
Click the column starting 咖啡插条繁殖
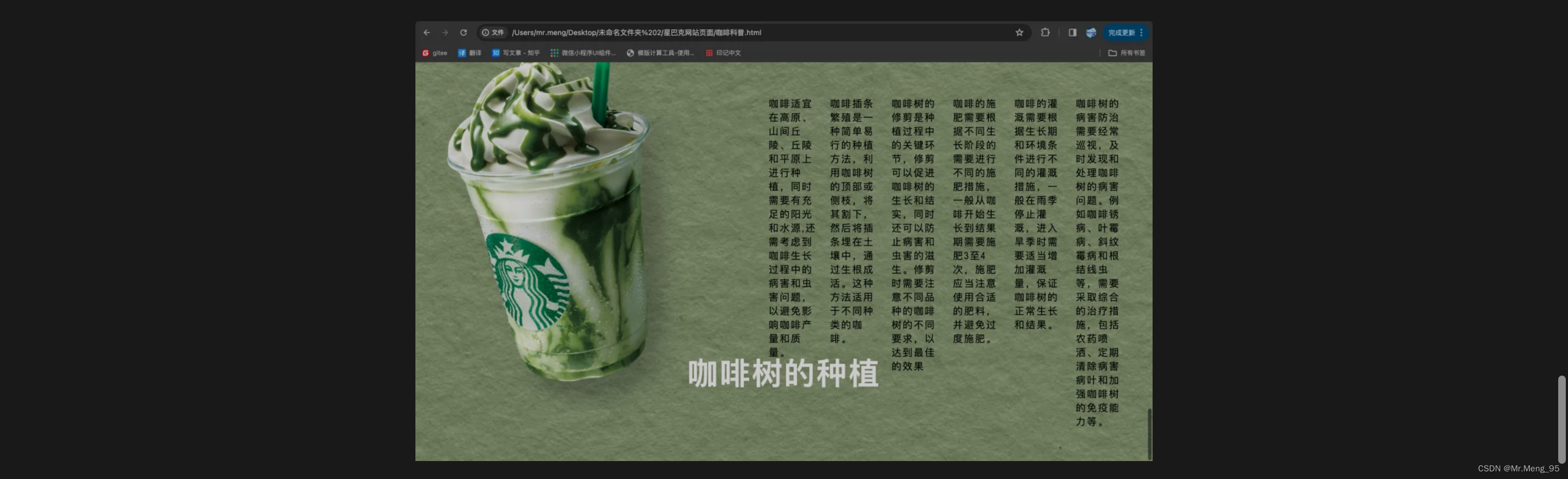pyautogui.click(x=852, y=221)
